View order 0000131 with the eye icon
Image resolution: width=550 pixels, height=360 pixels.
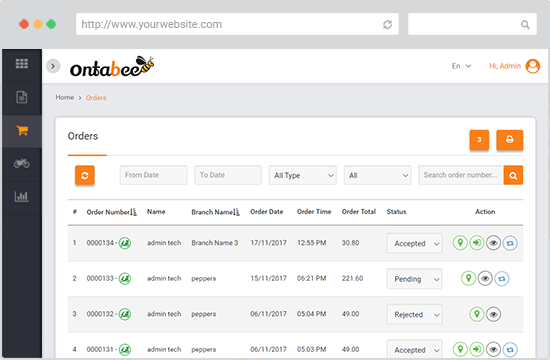coord(493,349)
